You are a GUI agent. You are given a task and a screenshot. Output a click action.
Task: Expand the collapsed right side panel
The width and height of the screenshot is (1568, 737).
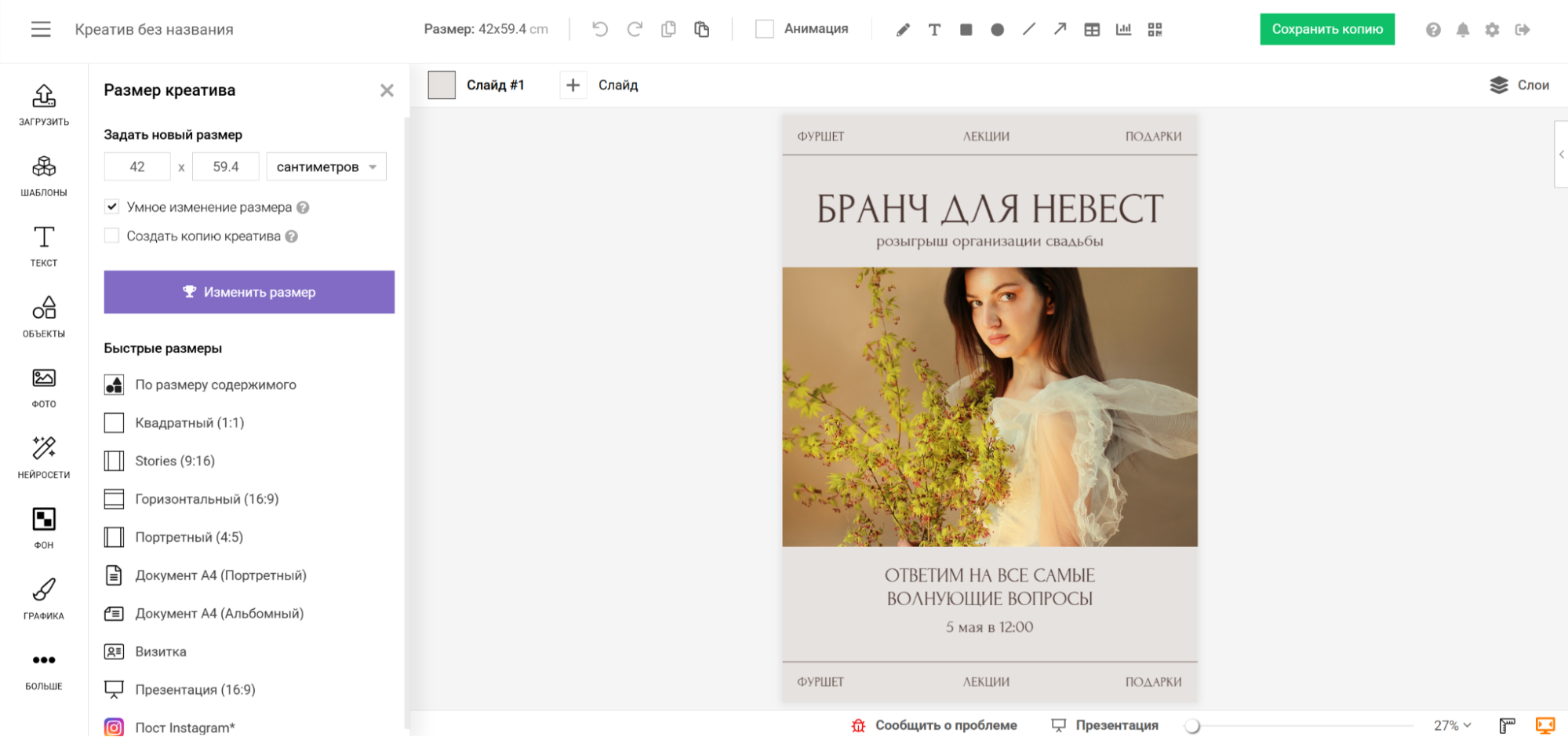(1561, 155)
